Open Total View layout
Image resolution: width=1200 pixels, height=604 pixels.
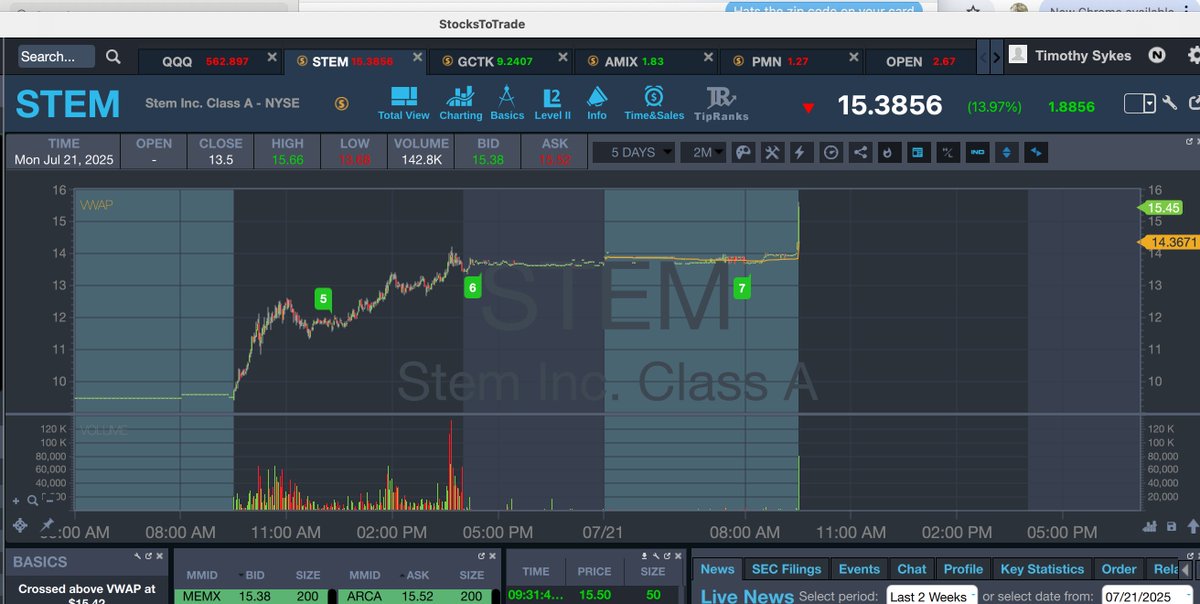coord(404,103)
